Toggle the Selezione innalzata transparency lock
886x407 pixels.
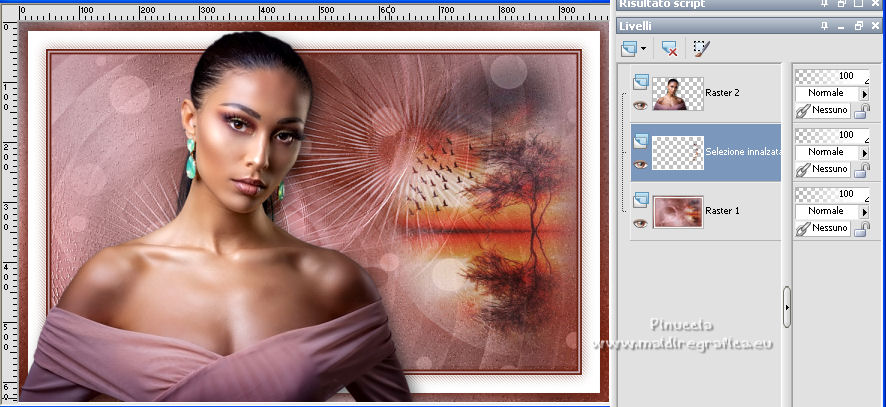(x=862, y=170)
